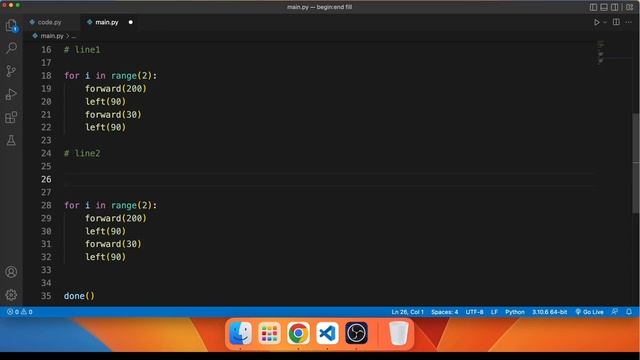Click line number 18 in gutter
This screenshot has width=640, height=360.
point(46,76)
